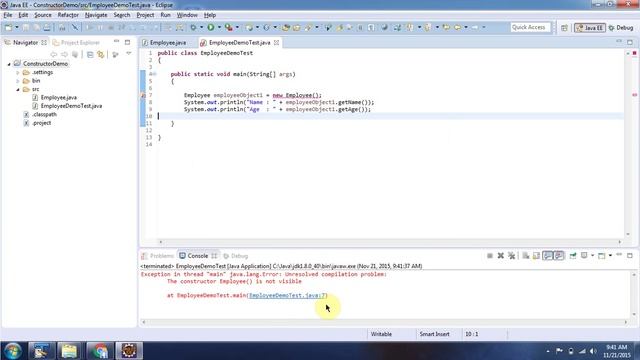Switch to the Problems tab
This screenshot has width=640, height=360.
(158, 256)
